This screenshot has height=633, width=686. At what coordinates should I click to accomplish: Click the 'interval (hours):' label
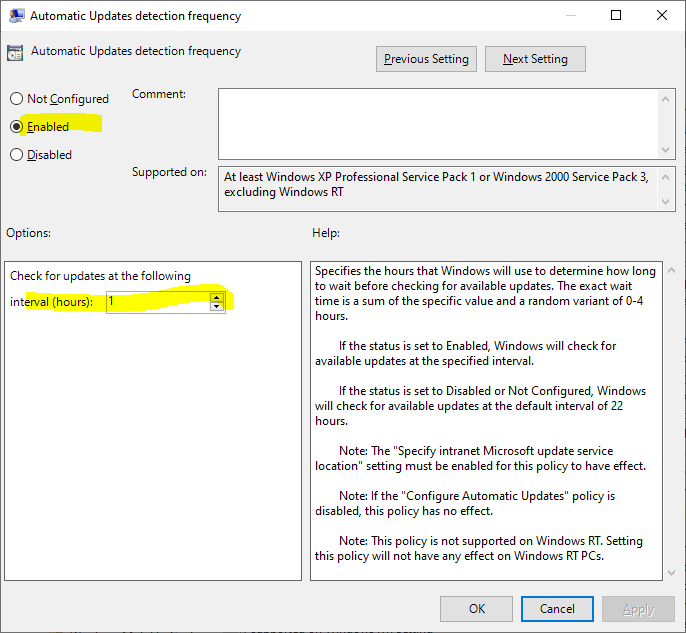pos(51,302)
